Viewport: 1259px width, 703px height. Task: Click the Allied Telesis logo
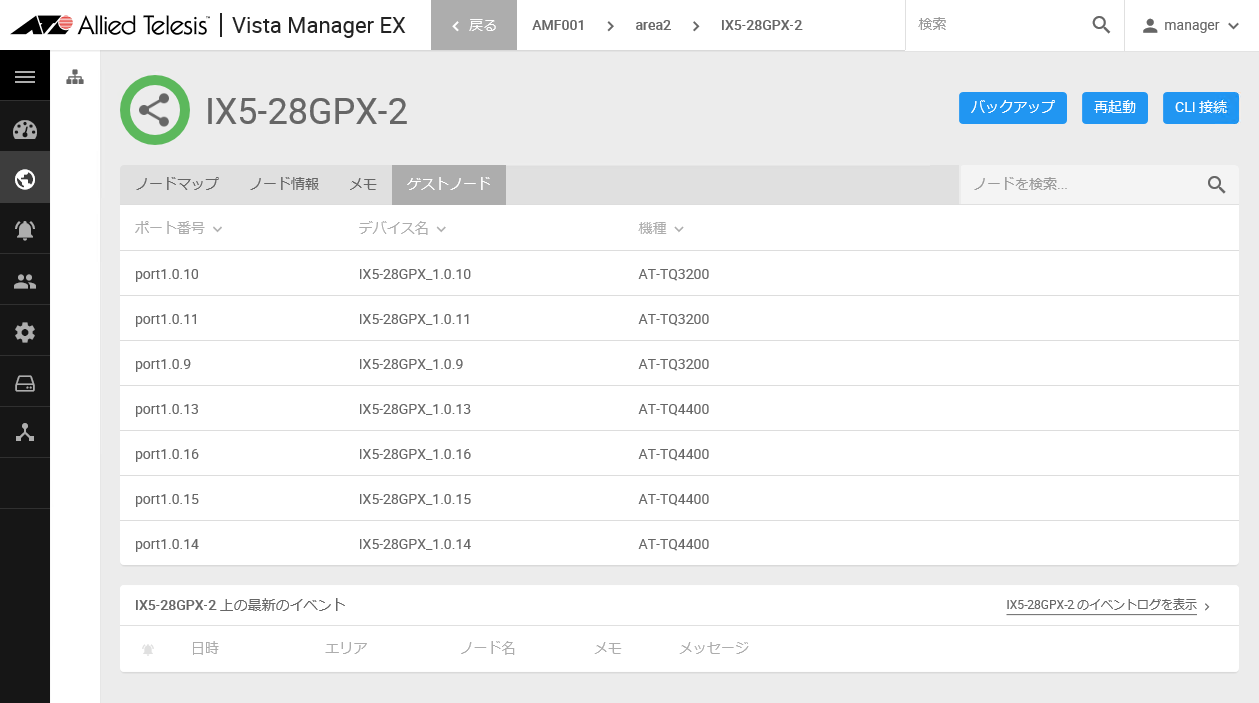click(x=110, y=25)
